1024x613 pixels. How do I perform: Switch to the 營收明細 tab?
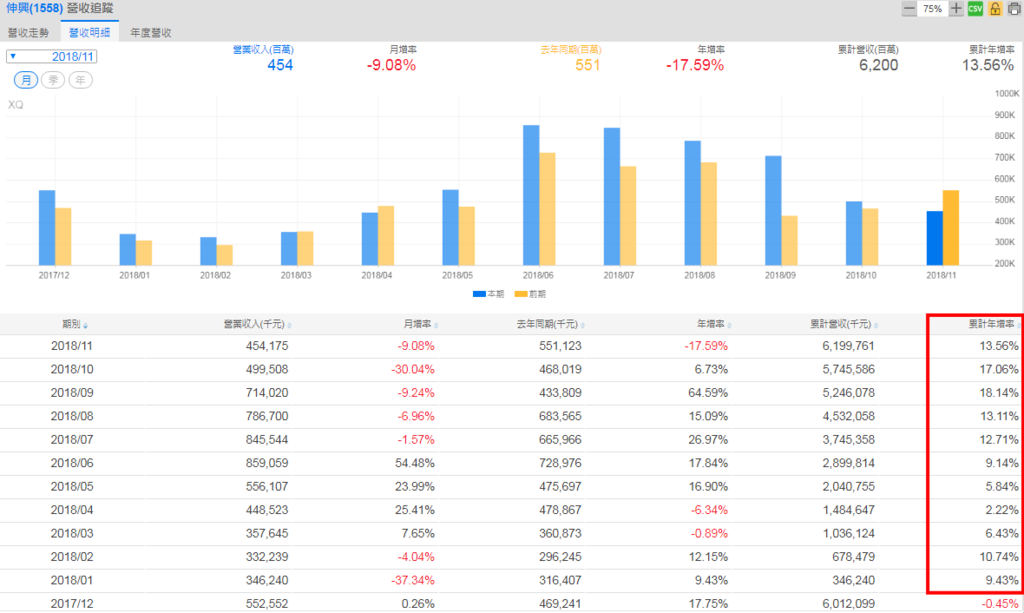(89, 33)
